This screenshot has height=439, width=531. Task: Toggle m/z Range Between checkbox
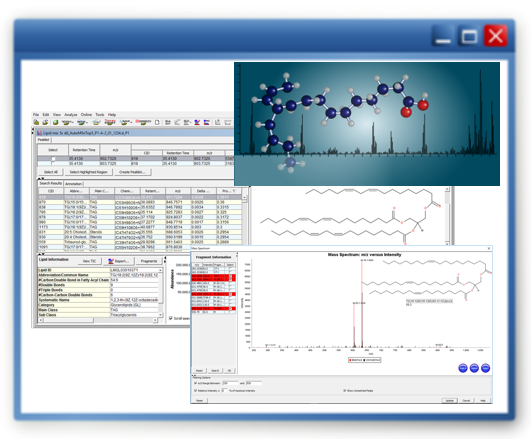point(195,383)
